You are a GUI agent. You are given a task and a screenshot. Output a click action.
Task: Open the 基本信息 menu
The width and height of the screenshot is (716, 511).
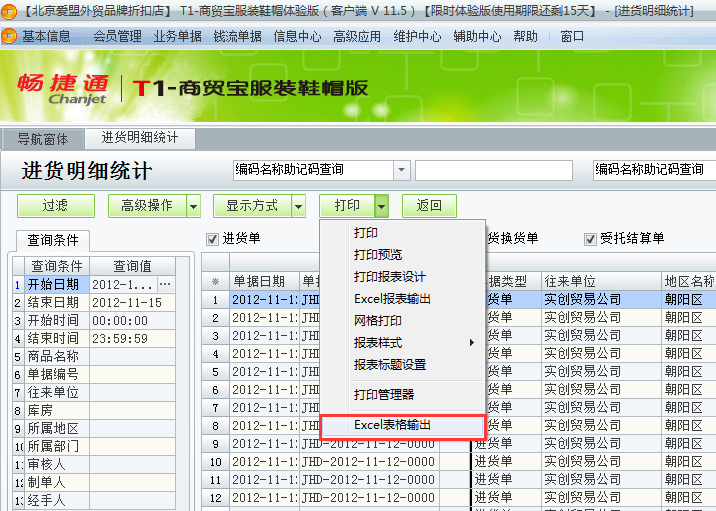(46, 36)
